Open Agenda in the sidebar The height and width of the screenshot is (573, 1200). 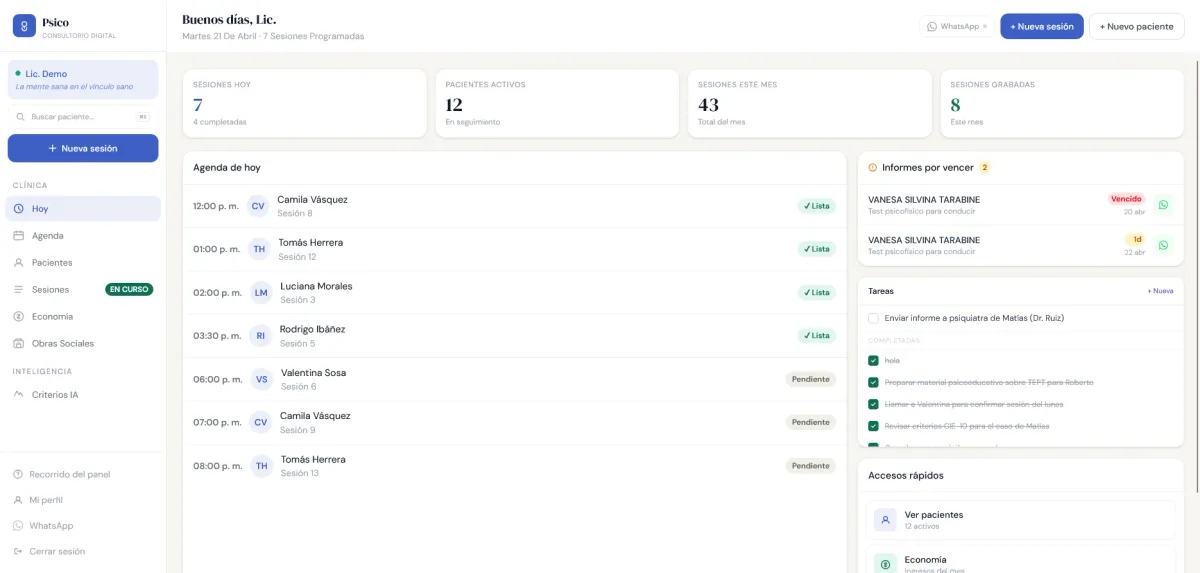[x=47, y=236]
